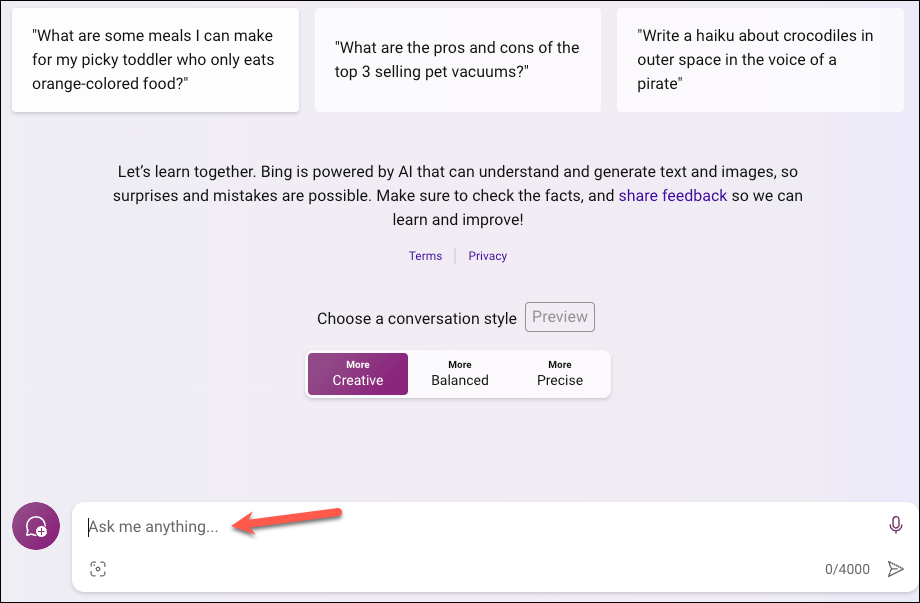Switch to the More Balanced conversation style

[x=460, y=374]
